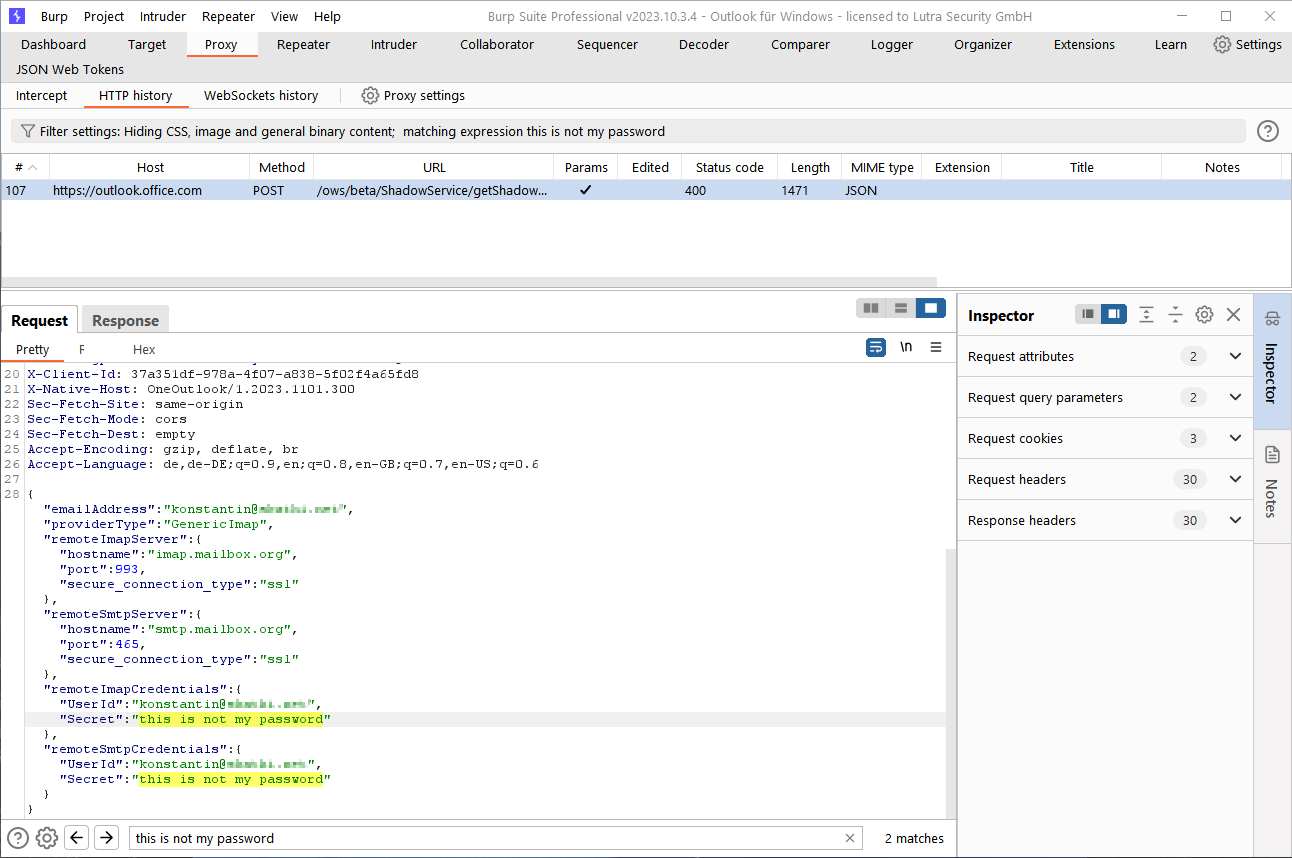Viewport: 1292px width, 858px height.
Task: Expand the Response headers section
Action: pos(1235,520)
